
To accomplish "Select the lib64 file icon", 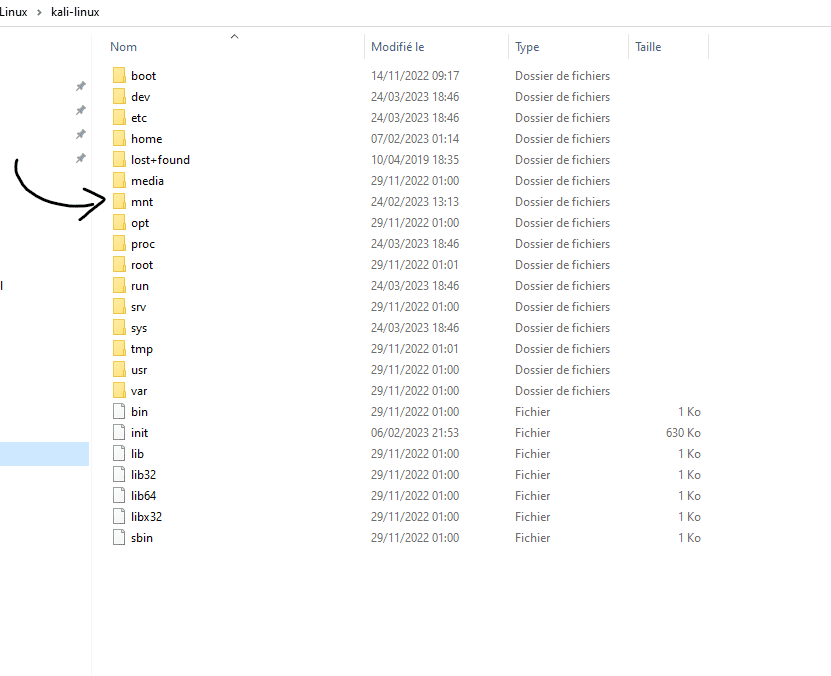I will pos(119,496).
